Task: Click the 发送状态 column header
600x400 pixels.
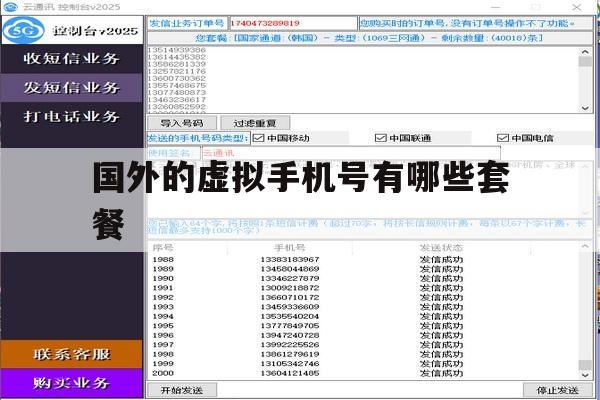Action: click(441, 248)
